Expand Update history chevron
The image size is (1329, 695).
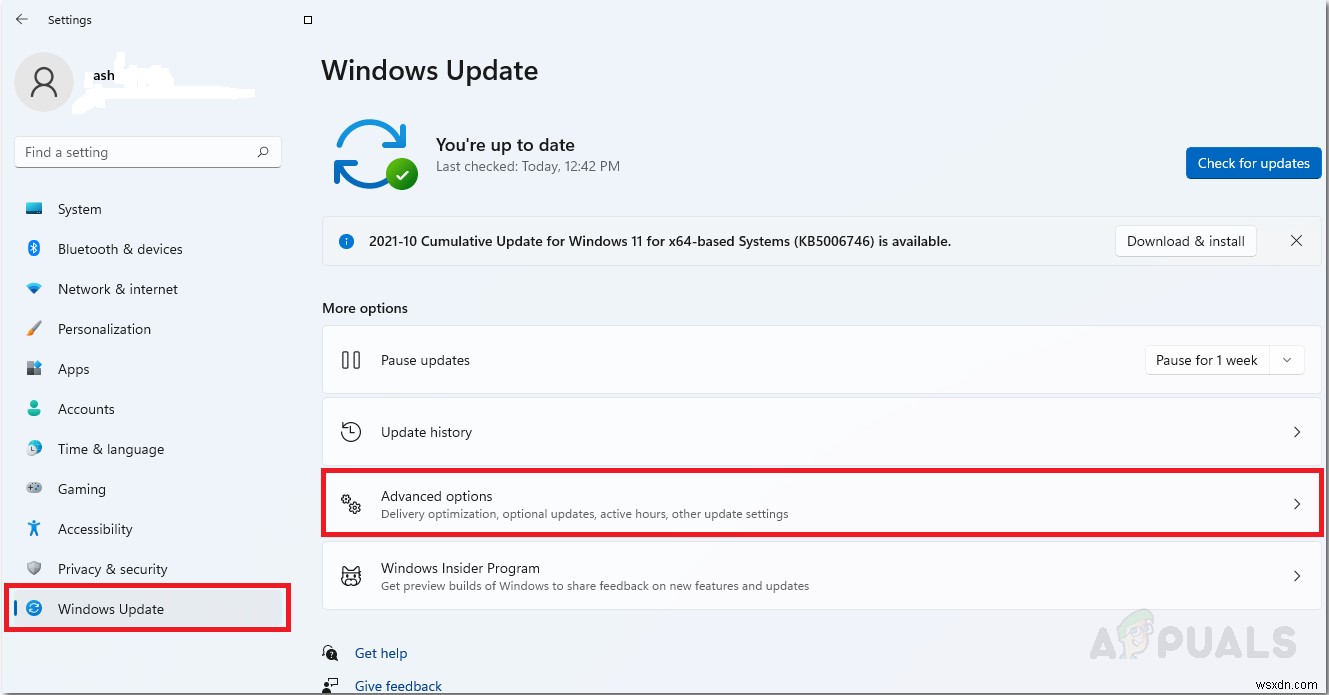click(x=1297, y=432)
